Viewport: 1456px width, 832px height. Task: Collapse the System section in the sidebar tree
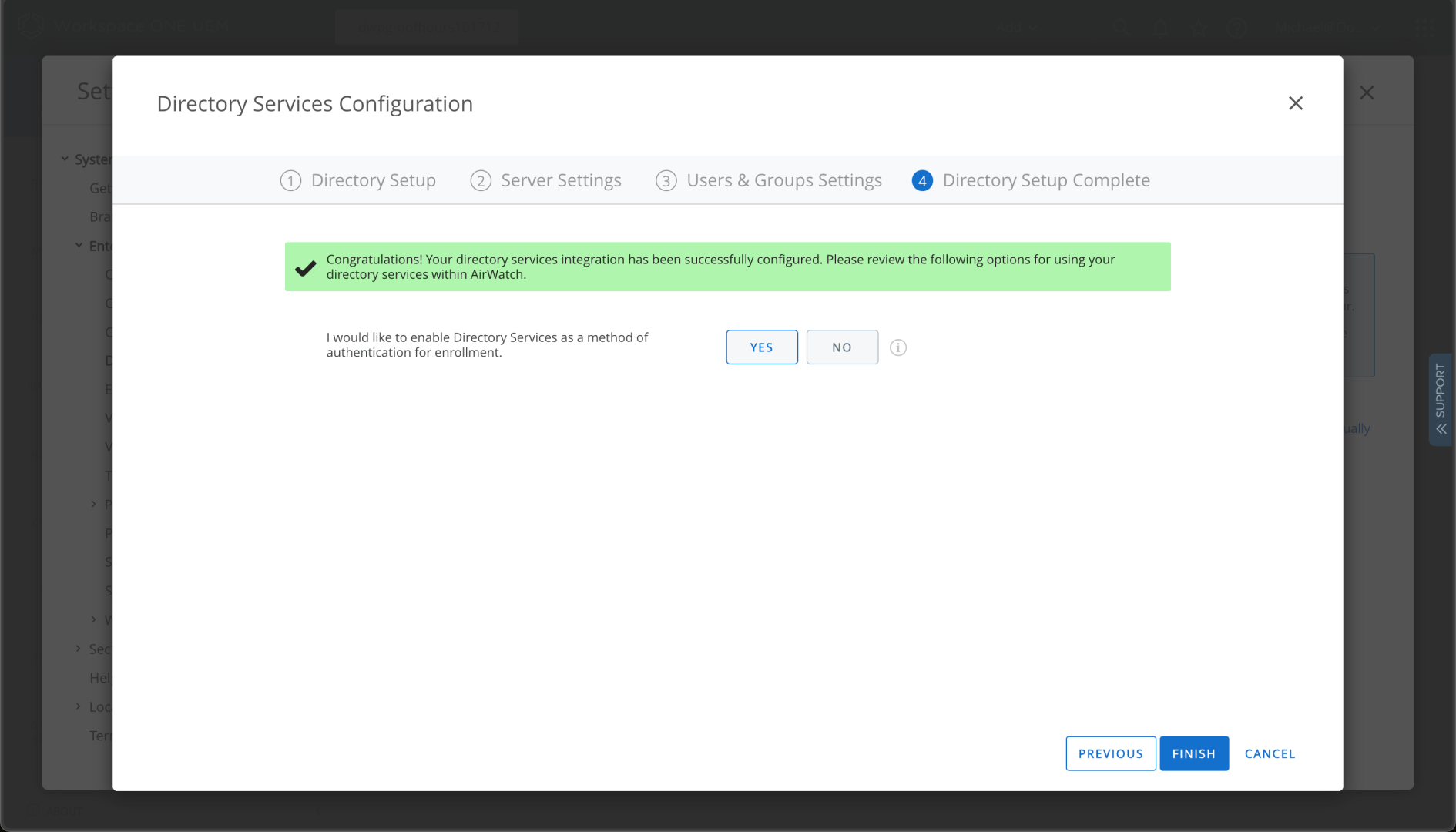tap(65, 159)
